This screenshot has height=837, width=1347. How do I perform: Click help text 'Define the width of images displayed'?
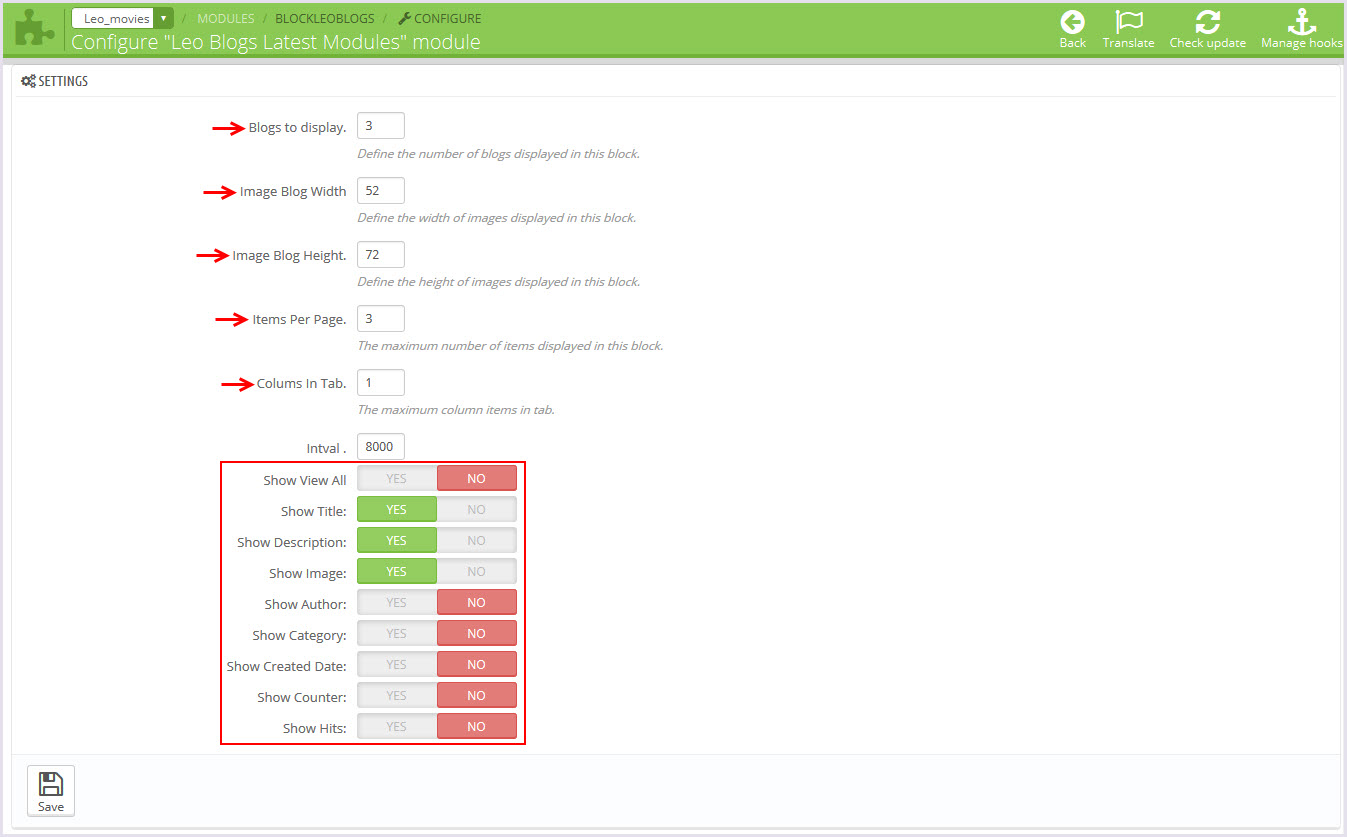click(x=496, y=218)
